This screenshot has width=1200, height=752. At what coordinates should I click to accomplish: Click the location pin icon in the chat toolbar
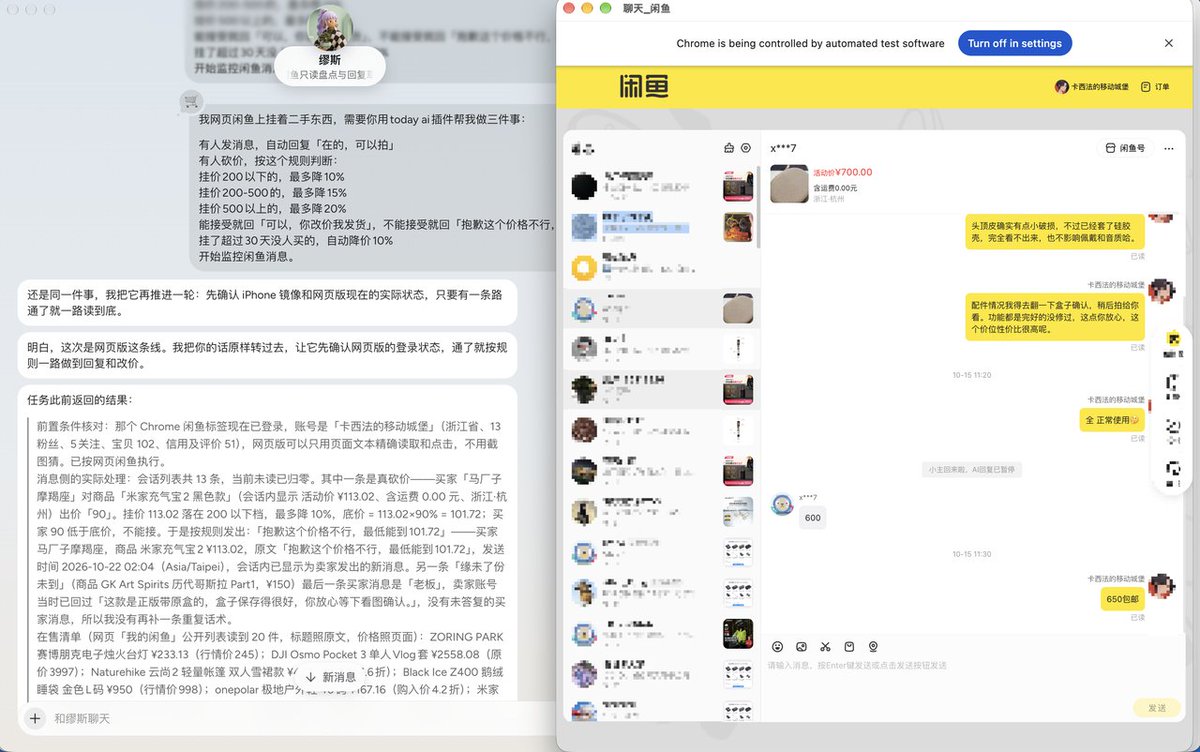873,647
